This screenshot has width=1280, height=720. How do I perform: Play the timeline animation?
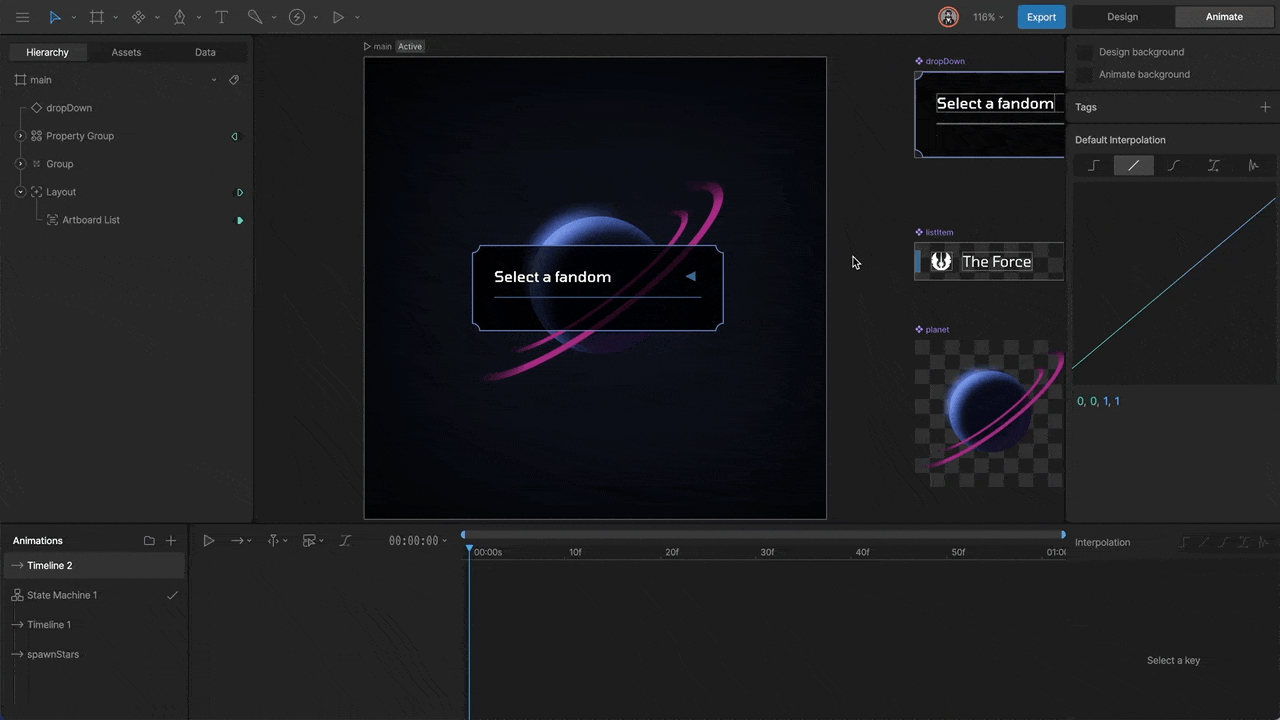[208, 541]
